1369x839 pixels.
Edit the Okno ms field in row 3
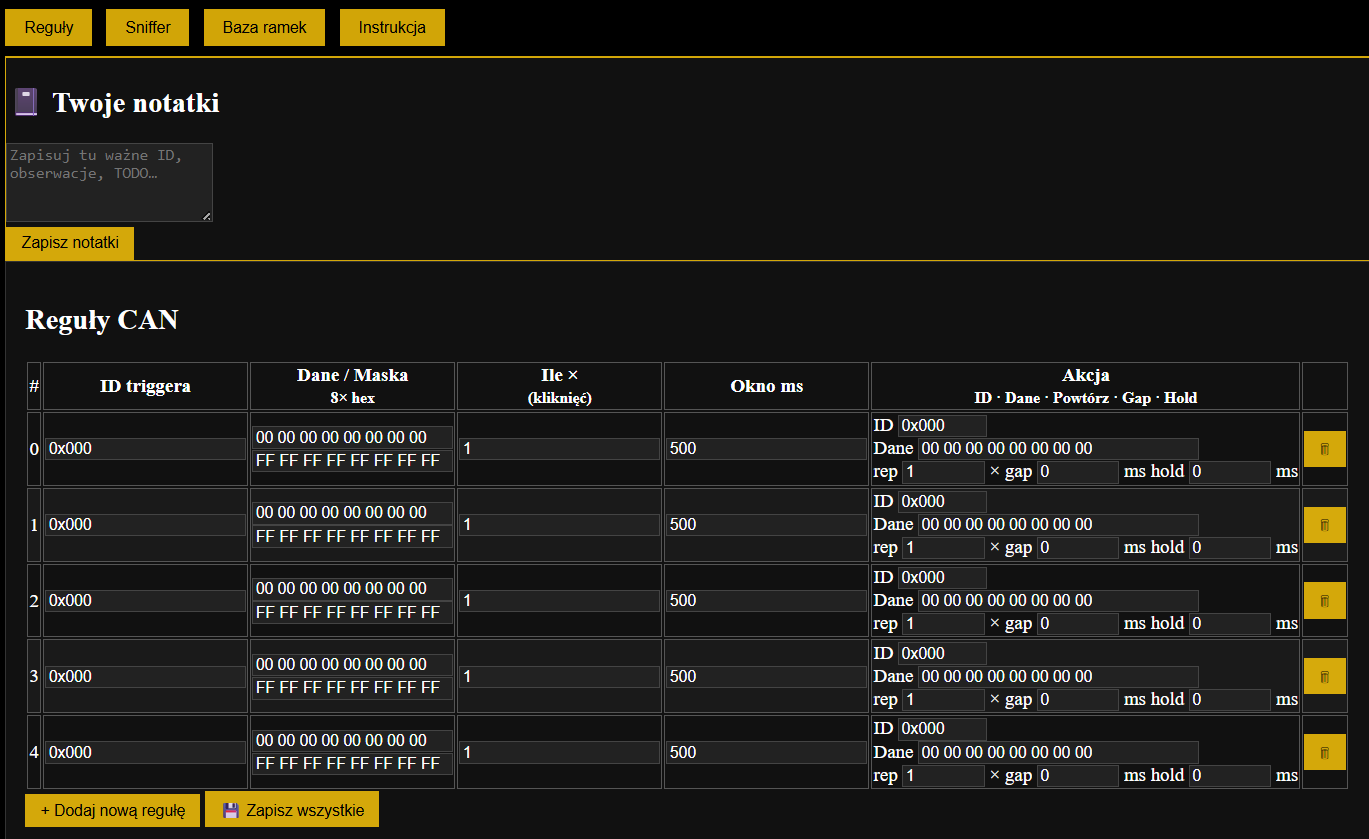766,677
